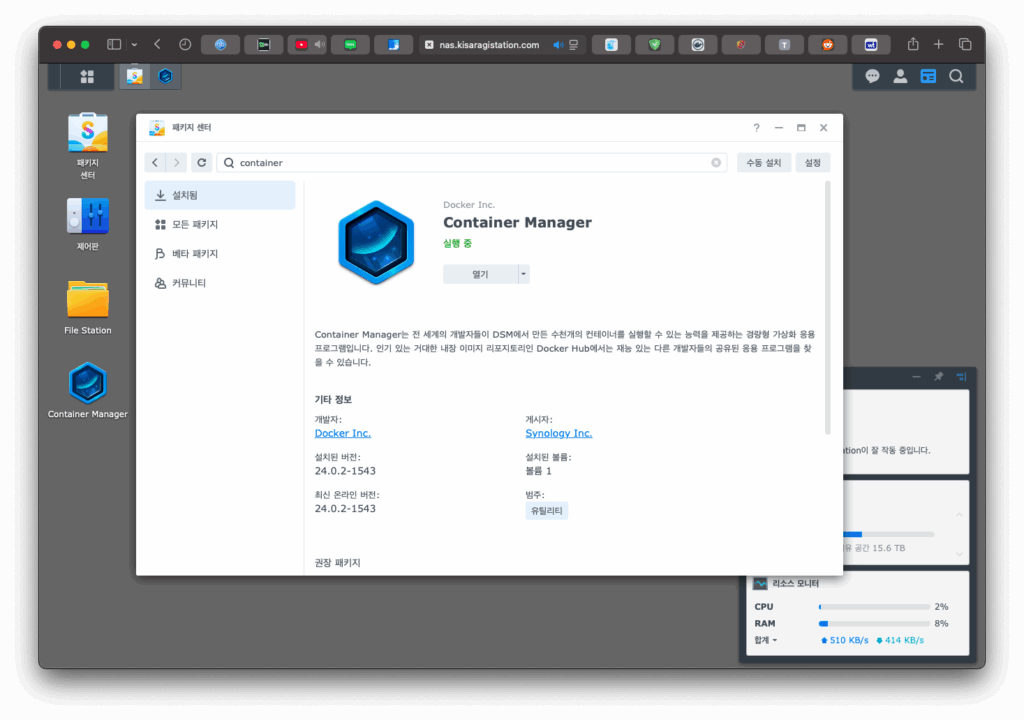Clear the container search text
The image size is (1024, 720).
(x=716, y=163)
